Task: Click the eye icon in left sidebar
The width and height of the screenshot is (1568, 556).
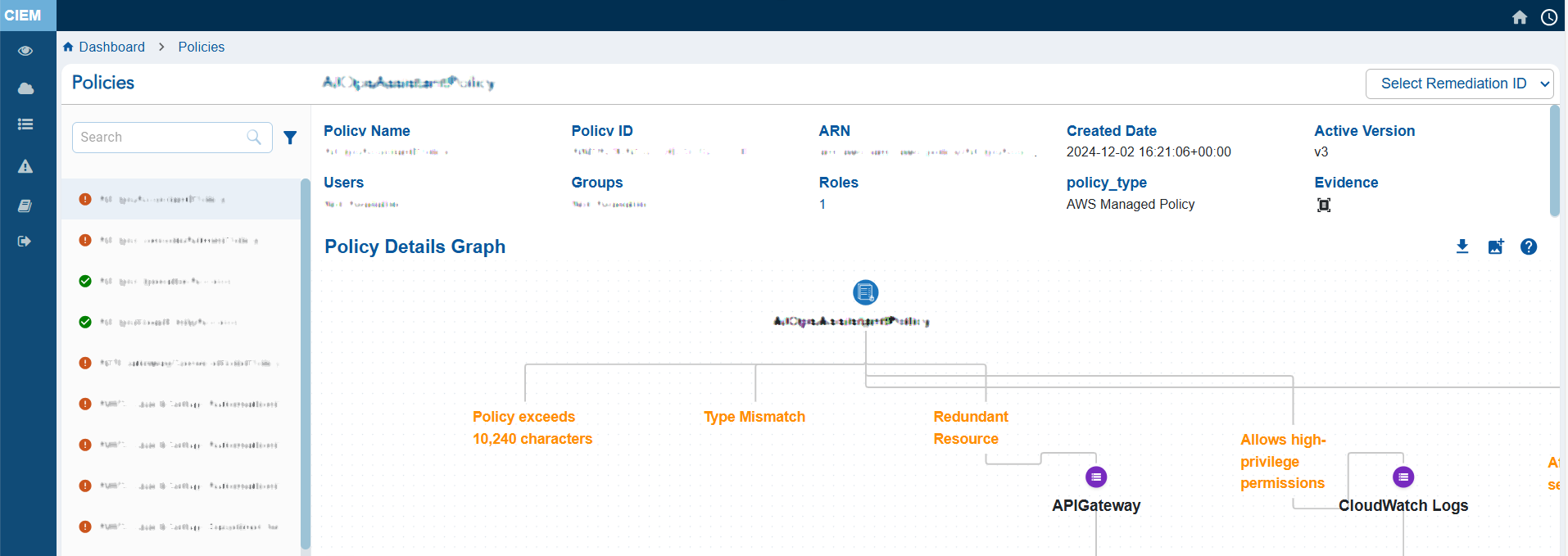Action: [x=25, y=51]
